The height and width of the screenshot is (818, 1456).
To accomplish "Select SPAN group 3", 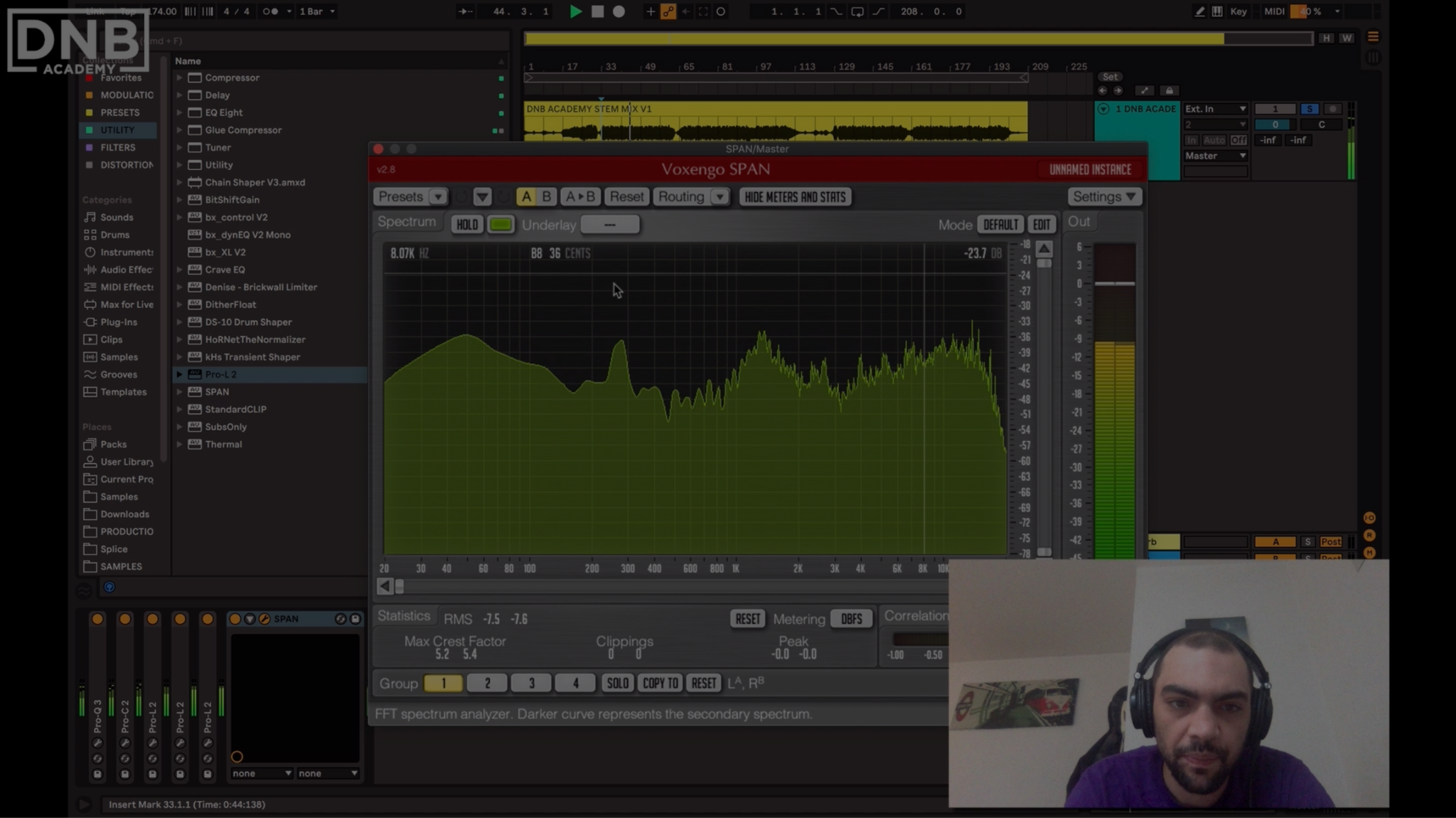I will [x=531, y=684].
